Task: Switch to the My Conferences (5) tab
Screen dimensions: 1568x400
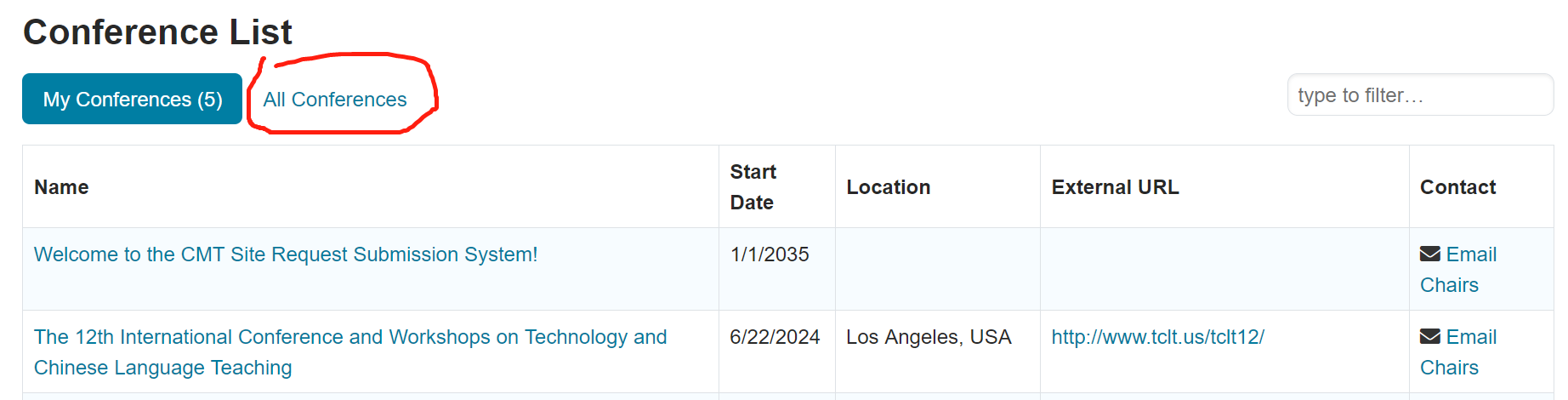Action: (x=133, y=99)
